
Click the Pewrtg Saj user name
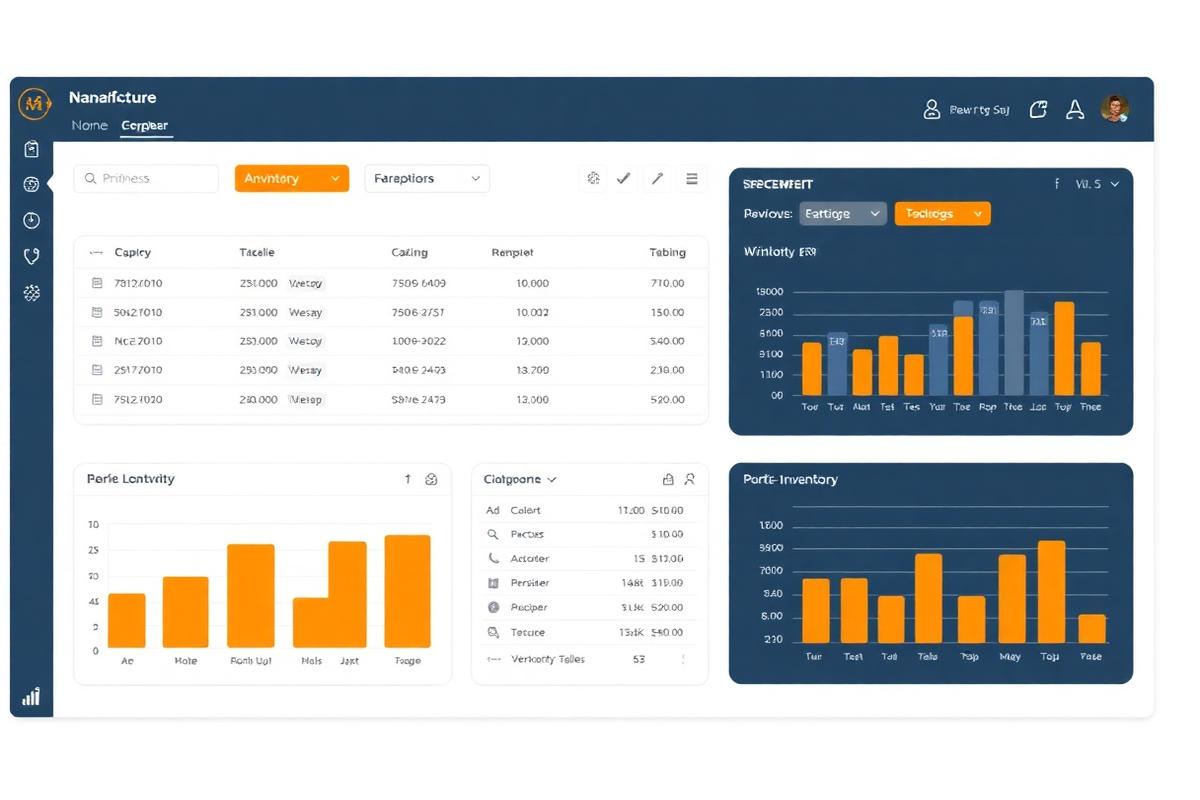point(979,110)
